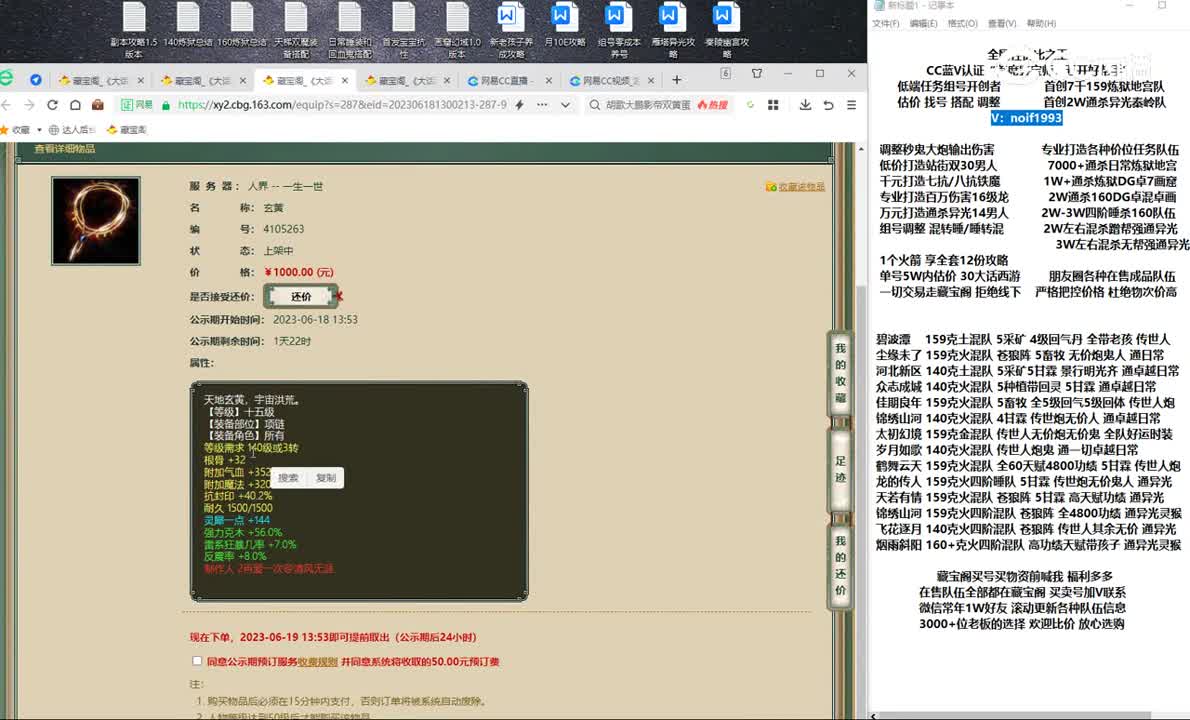Image resolution: width=1190 pixels, height=720 pixels.
Task: Click the 我的收藏 side panel tab
Action: click(x=840, y=372)
